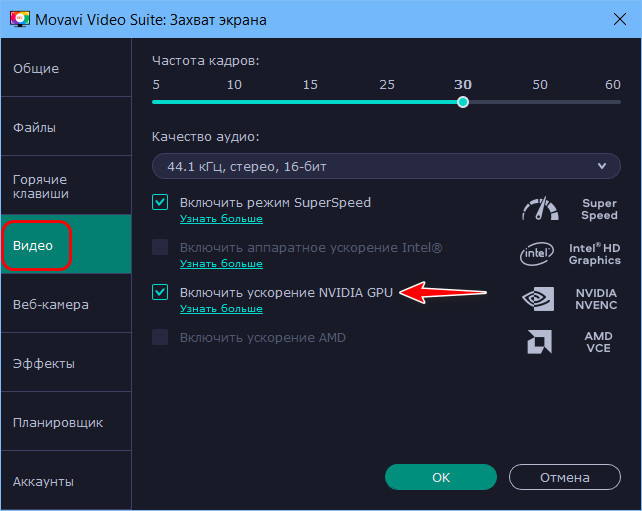Click the AMD VCE text label
The image size is (642, 511).
click(598, 342)
